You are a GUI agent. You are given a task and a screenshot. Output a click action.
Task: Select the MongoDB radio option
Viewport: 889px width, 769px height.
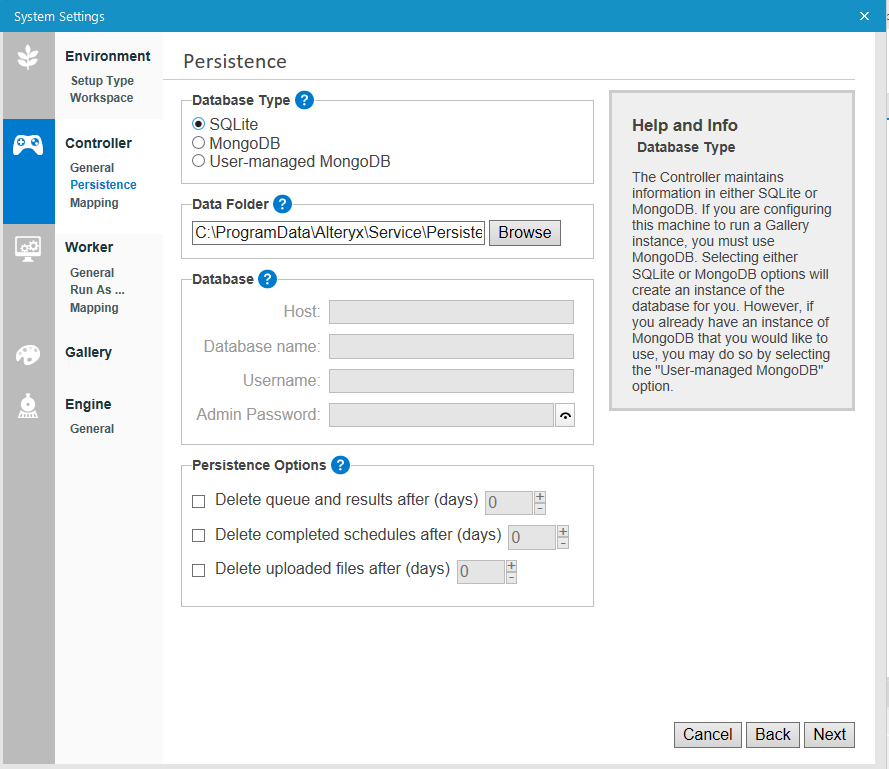click(198, 142)
